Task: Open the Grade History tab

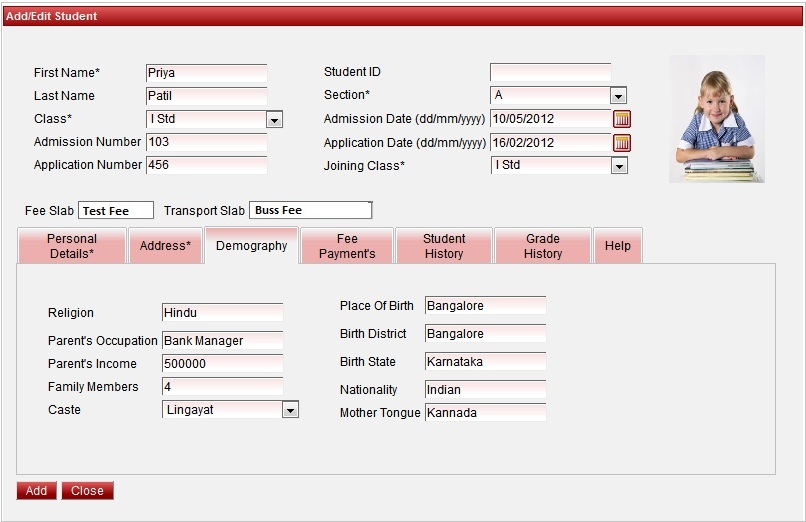Action: pos(543,246)
